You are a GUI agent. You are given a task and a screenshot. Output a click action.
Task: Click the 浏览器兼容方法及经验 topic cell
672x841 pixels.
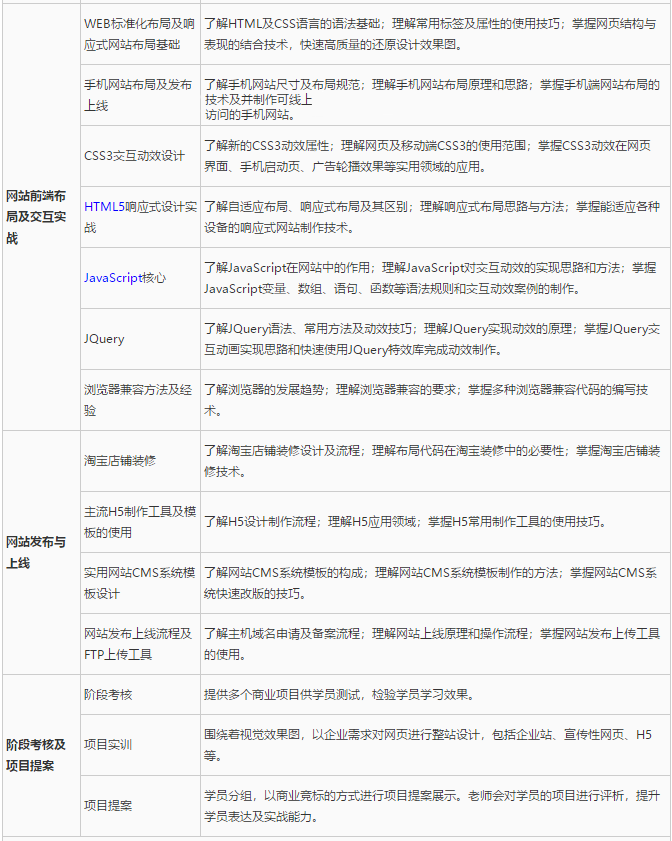click(x=139, y=399)
